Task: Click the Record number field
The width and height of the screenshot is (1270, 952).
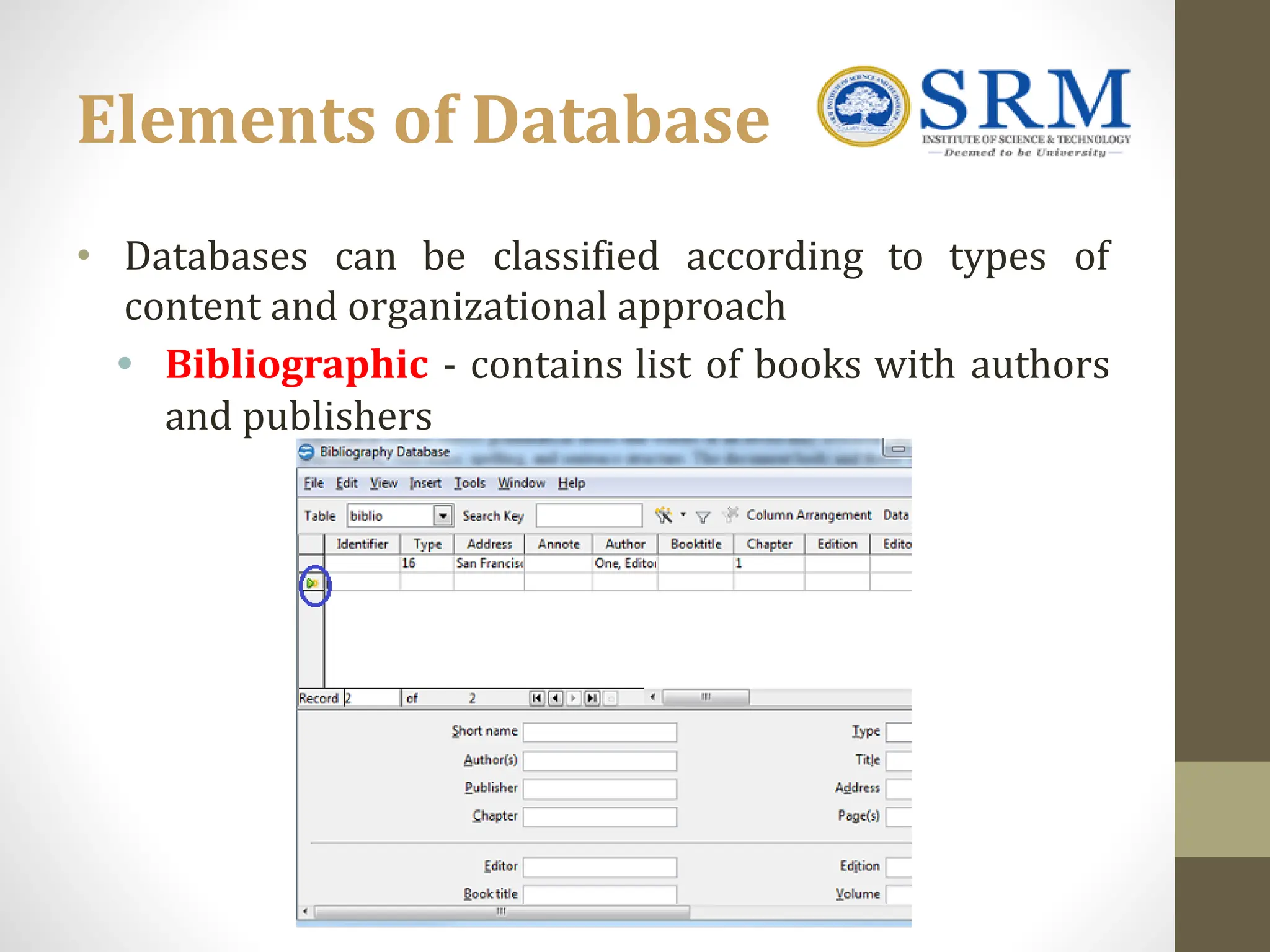Action: tap(371, 699)
